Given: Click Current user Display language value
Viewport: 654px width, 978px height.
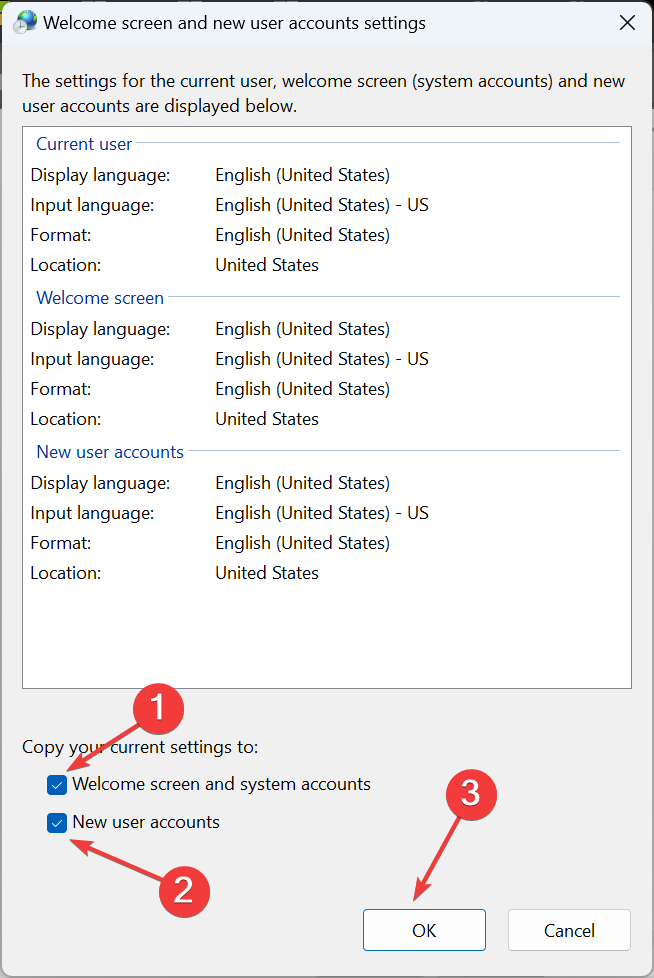Looking at the screenshot, I should point(302,175).
